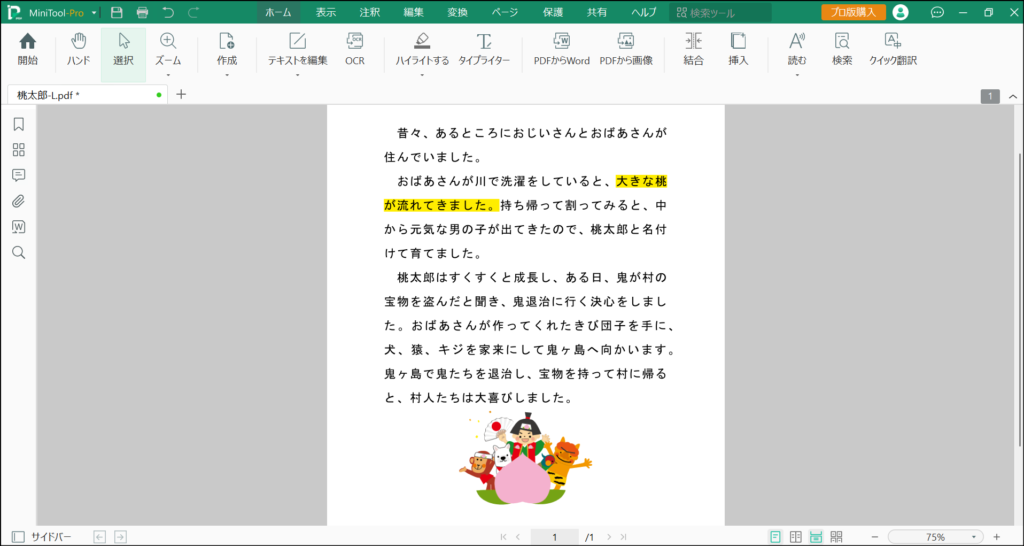Open the Word panel in sidebar
The height and width of the screenshot is (546, 1024).
pyautogui.click(x=18, y=227)
